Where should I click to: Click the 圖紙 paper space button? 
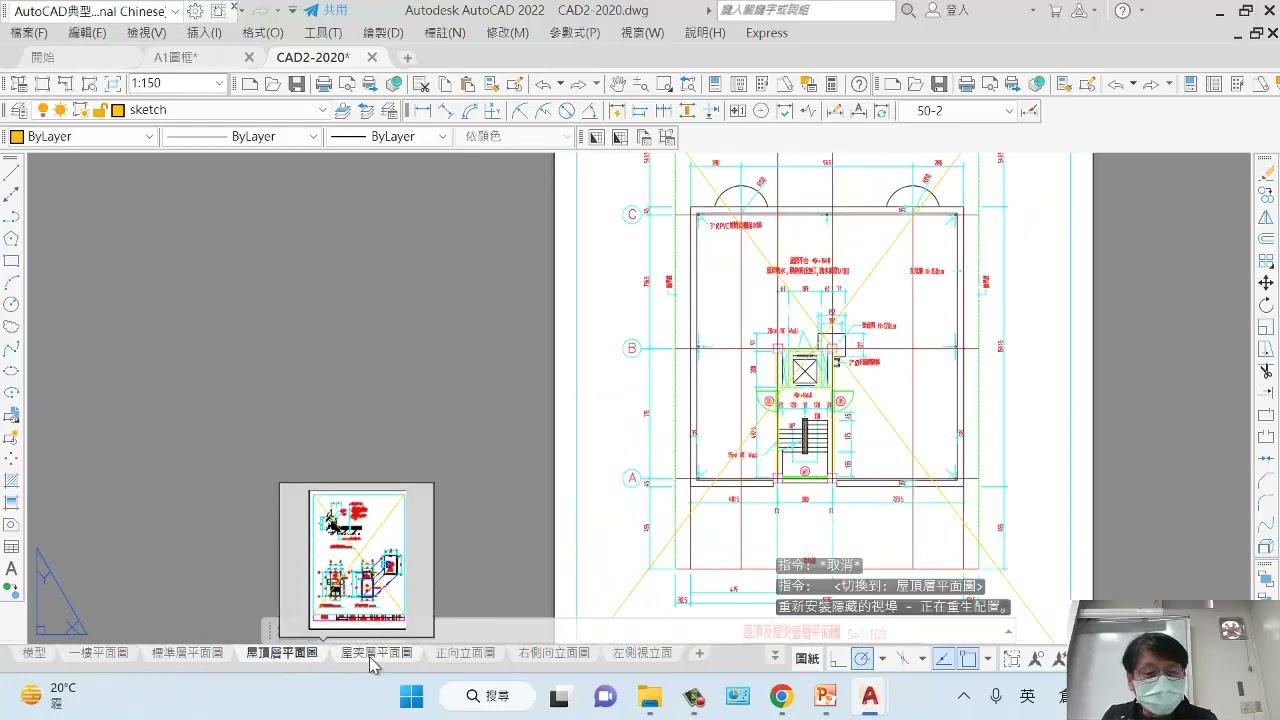click(x=807, y=658)
